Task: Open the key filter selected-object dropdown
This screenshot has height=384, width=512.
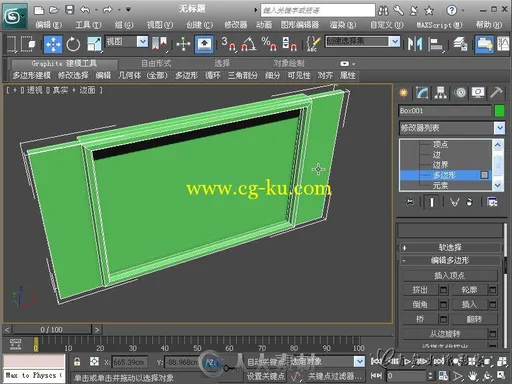Action: 359,361
